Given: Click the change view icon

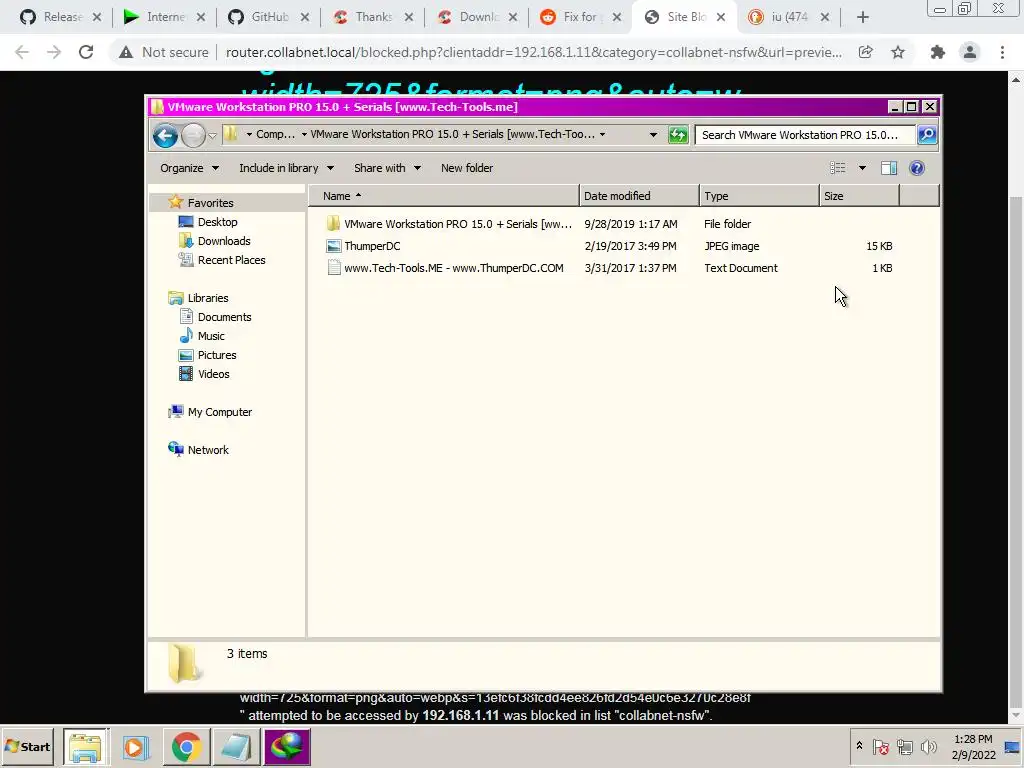Looking at the screenshot, I should 838,168.
